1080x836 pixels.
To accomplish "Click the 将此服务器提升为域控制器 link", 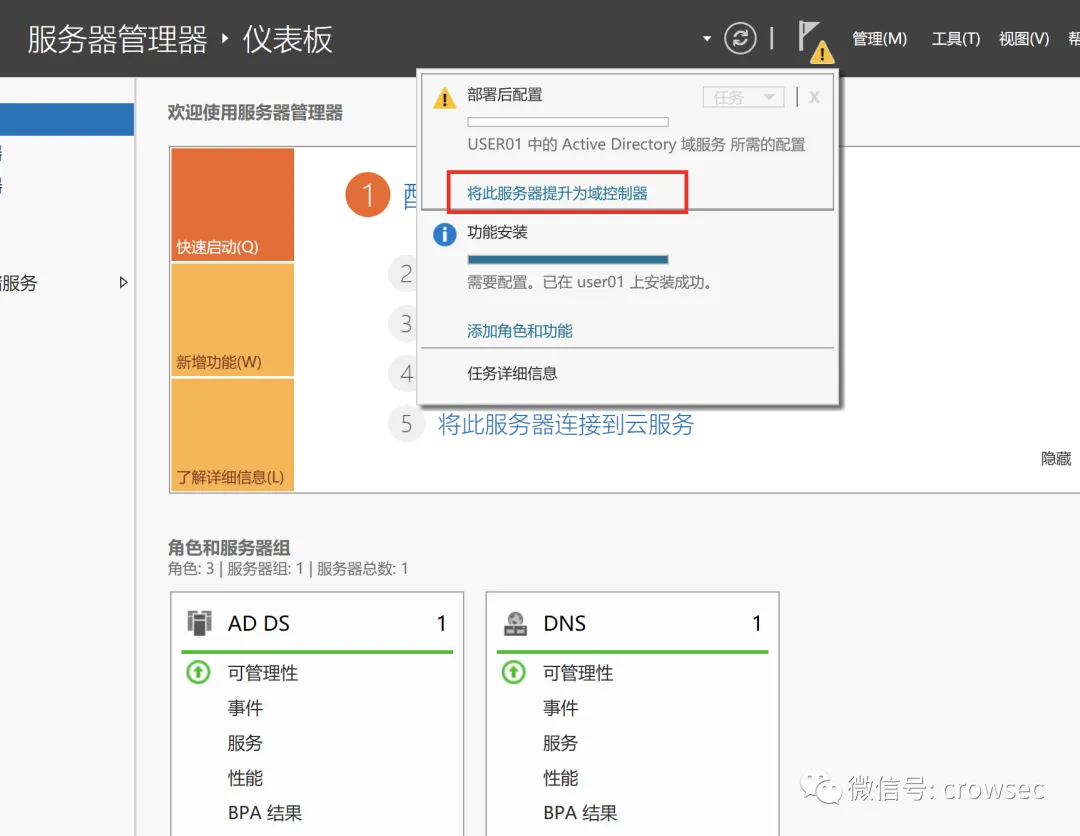I will tap(557, 193).
